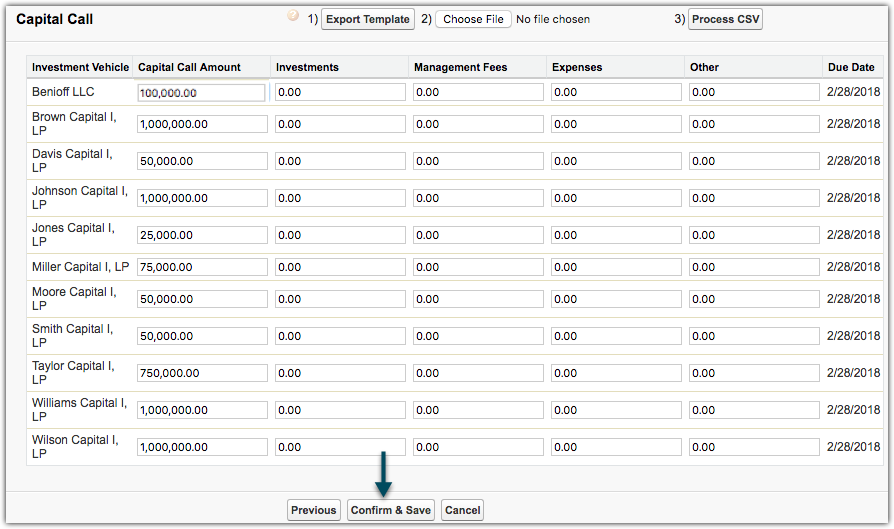Edit Smith Capital I Capital Call Amount

[x=202, y=336]
